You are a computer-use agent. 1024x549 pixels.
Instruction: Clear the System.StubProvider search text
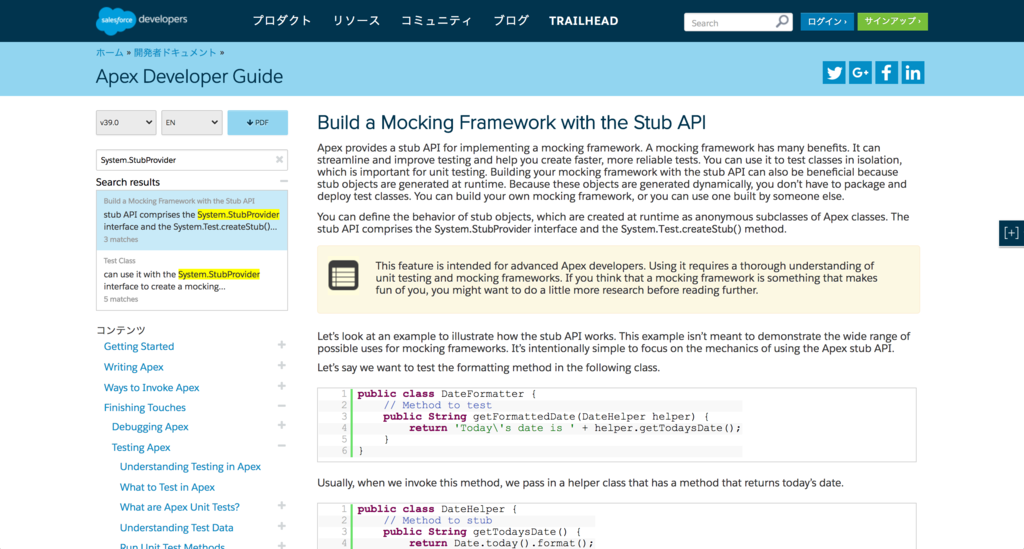[x=280, y=159]
